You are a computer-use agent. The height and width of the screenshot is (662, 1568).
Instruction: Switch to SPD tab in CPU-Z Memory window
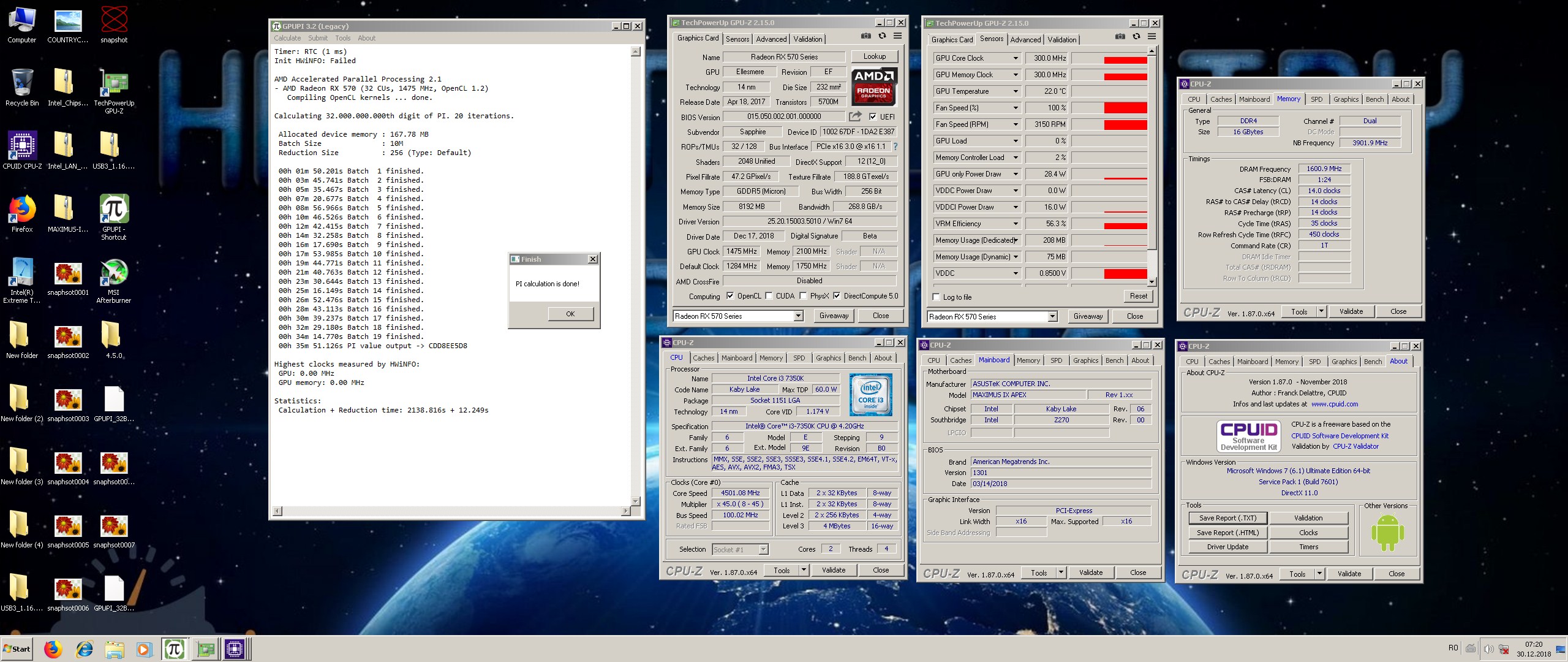coord(1316,99)
